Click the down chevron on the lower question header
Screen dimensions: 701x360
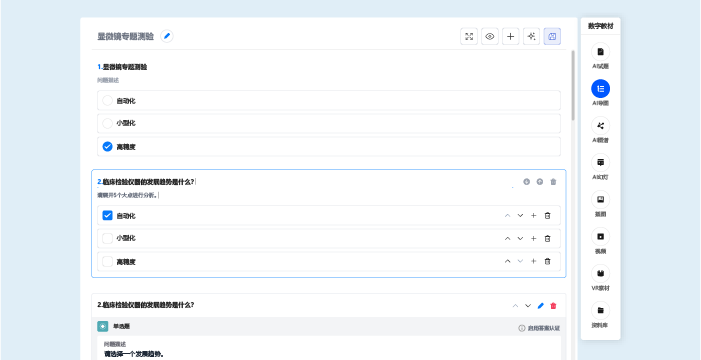click(528, 306)
